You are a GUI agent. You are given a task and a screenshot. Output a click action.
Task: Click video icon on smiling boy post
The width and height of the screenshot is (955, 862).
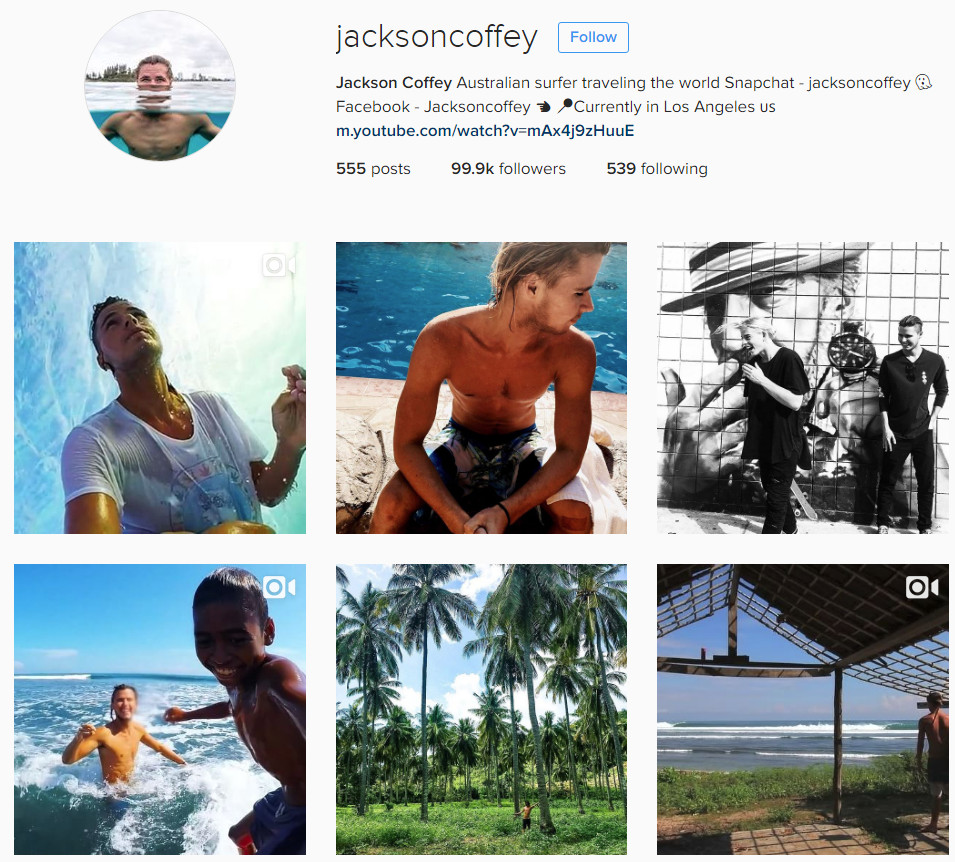pyautogui.click(x=279, y=587)
